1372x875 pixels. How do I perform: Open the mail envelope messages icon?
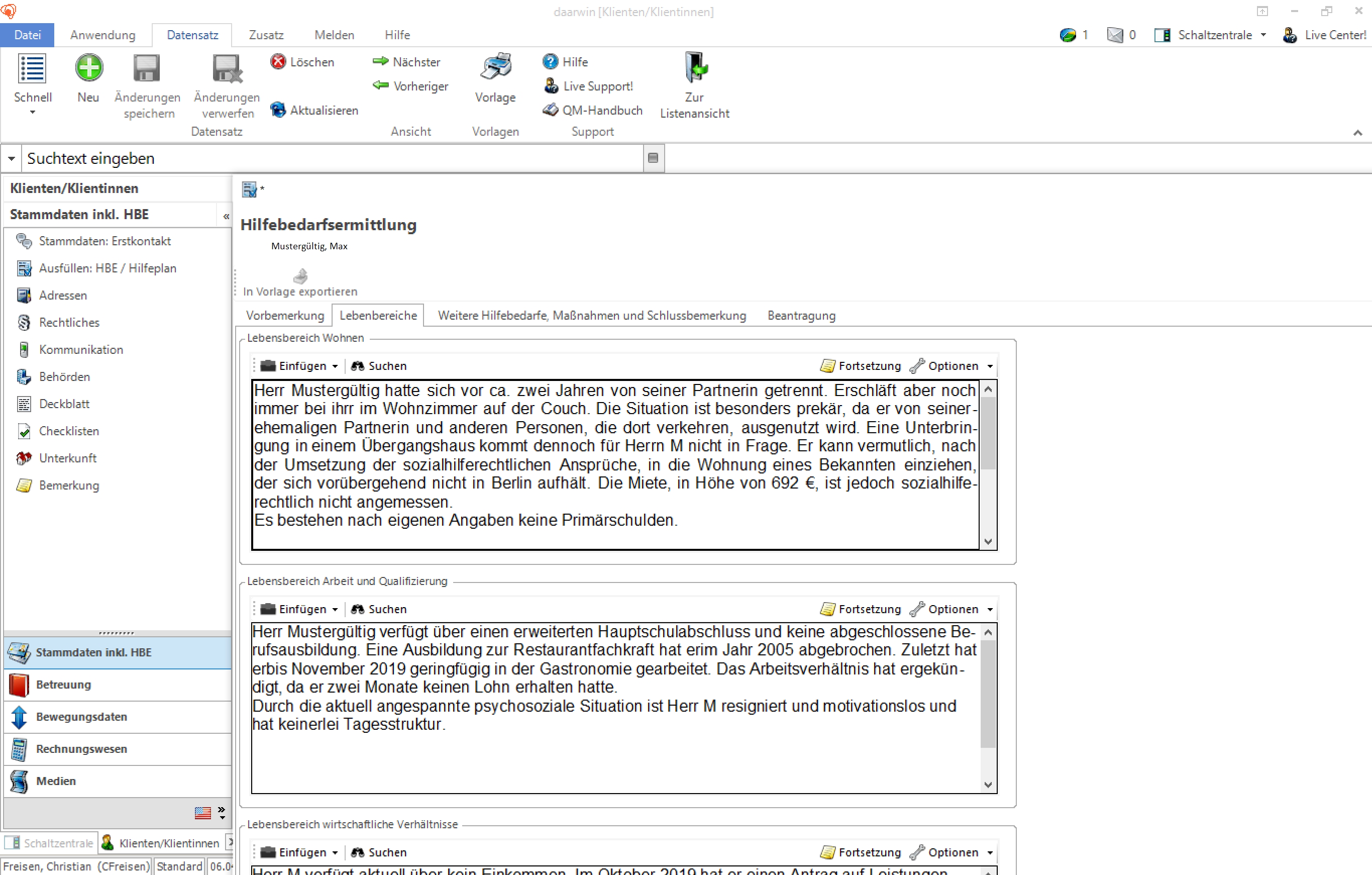[1114, 35]
